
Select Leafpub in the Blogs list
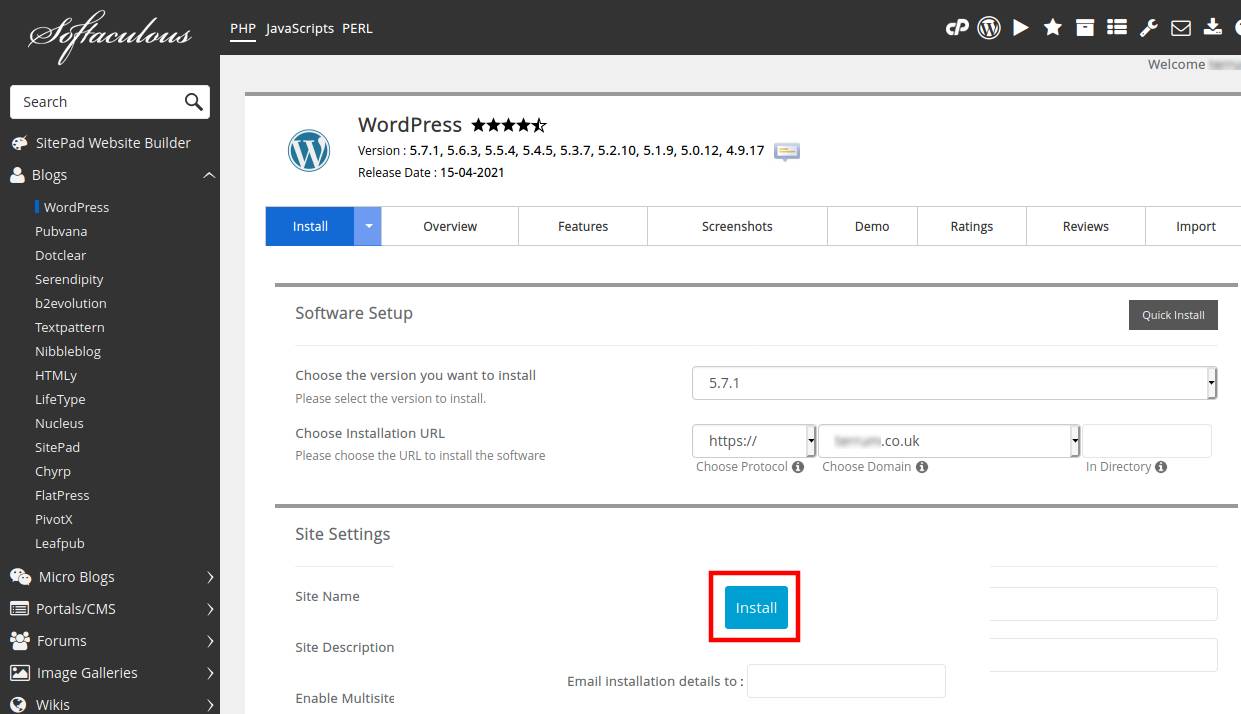(60, 543)
